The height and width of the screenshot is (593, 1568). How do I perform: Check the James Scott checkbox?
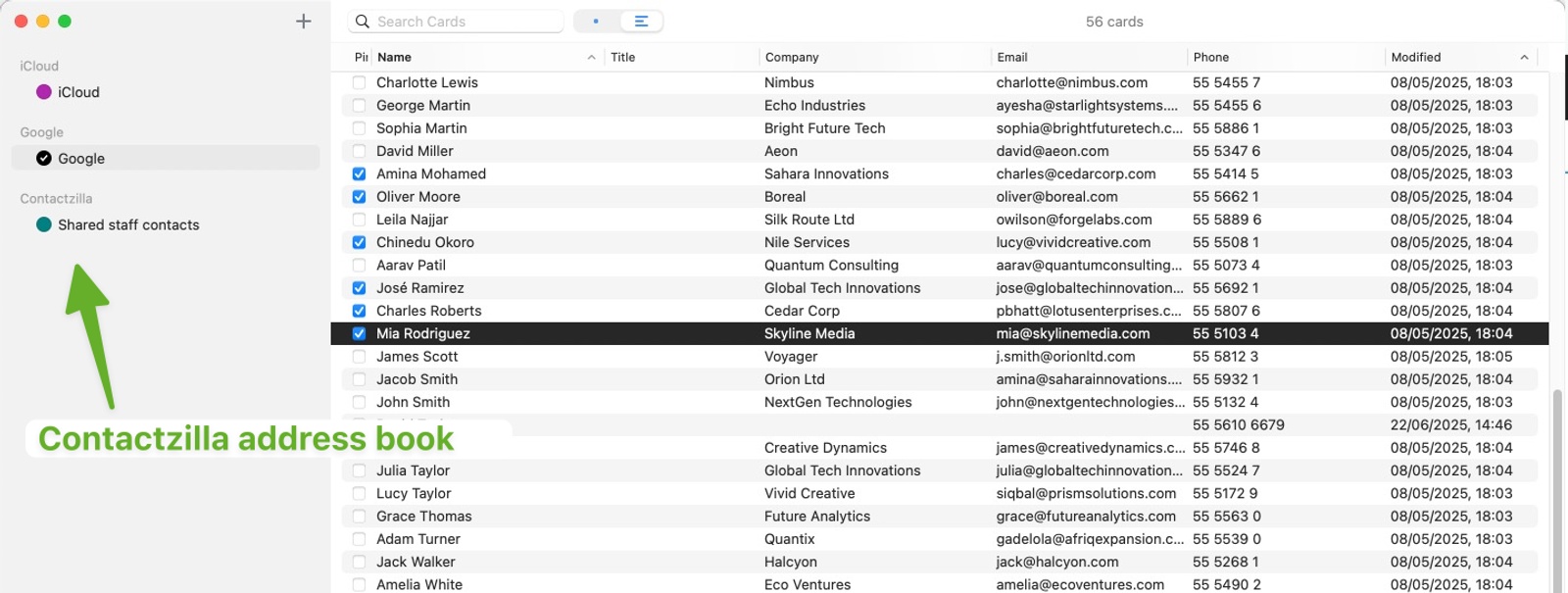click(x=359, y=357)
